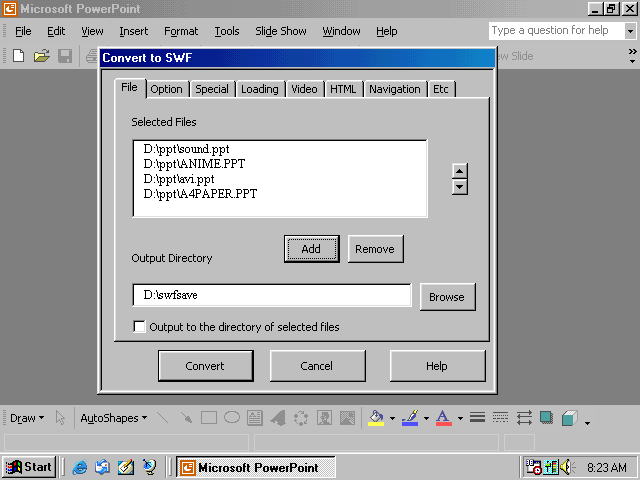This screenshot has height=480, width=640.
Task: Switch to the Special tab
Action: point(212,89)
